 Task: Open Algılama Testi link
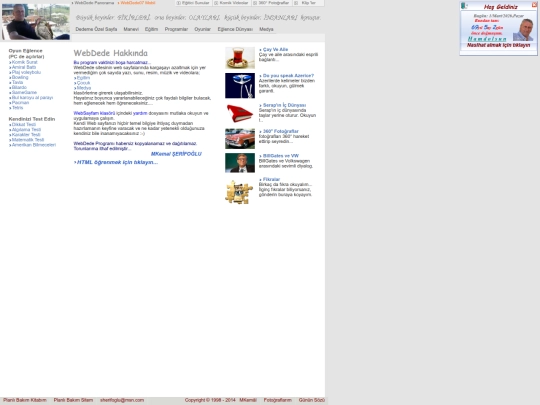coord(26,130)
